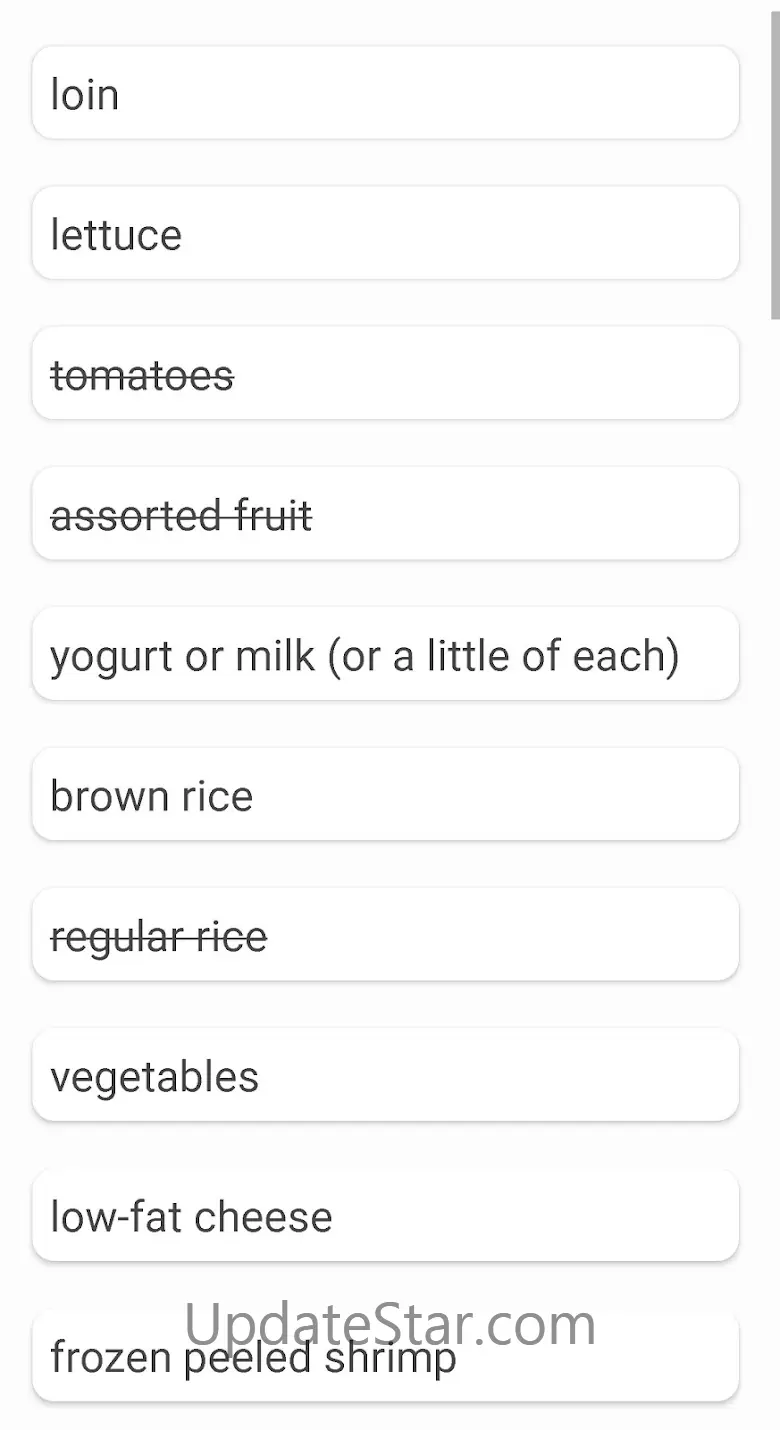Mark lettuce as purchased

tap(116, 236)
